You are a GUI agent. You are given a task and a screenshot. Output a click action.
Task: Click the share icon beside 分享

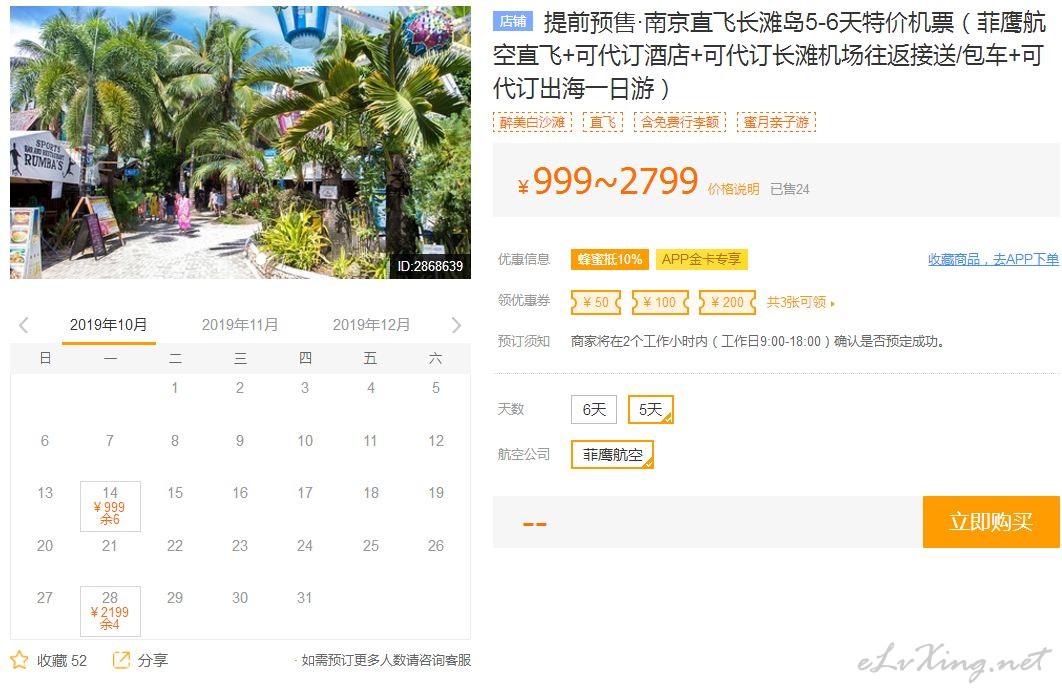click(x=121, y=659)
